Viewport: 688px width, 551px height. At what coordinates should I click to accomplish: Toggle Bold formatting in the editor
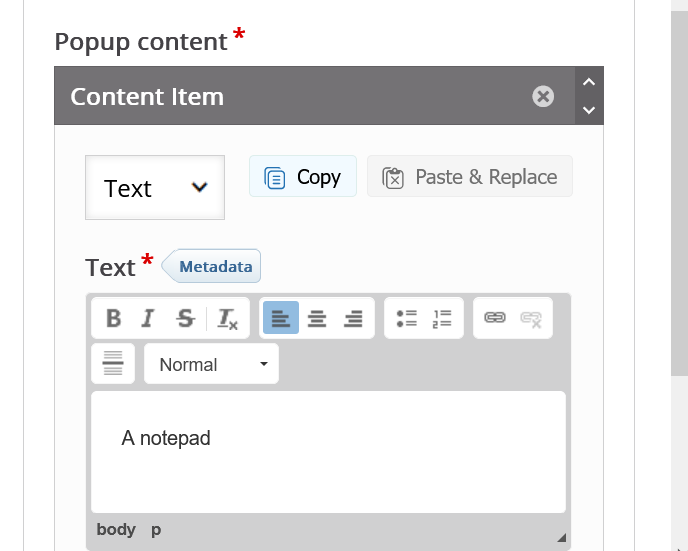point(114,318)
